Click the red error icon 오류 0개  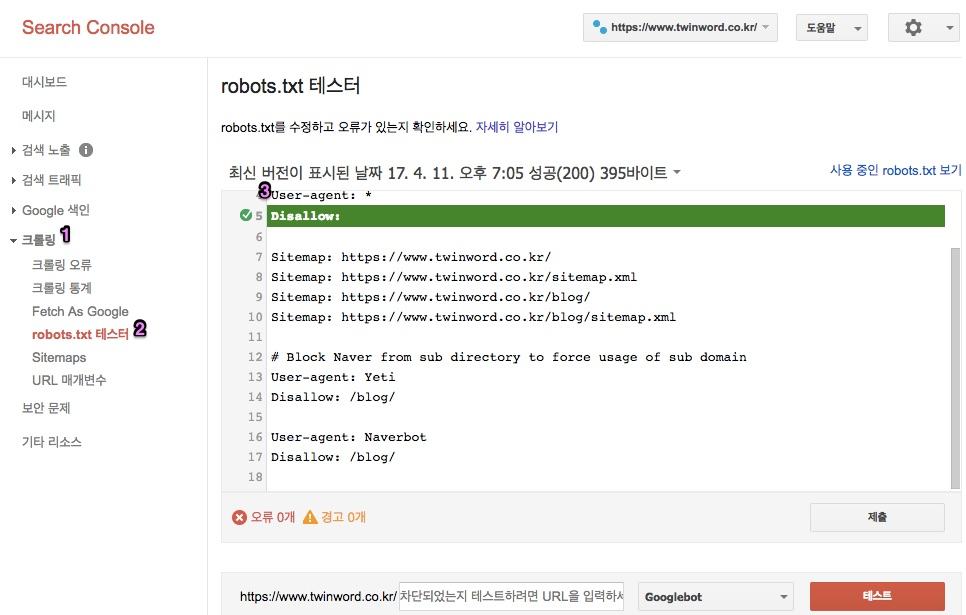239,517
